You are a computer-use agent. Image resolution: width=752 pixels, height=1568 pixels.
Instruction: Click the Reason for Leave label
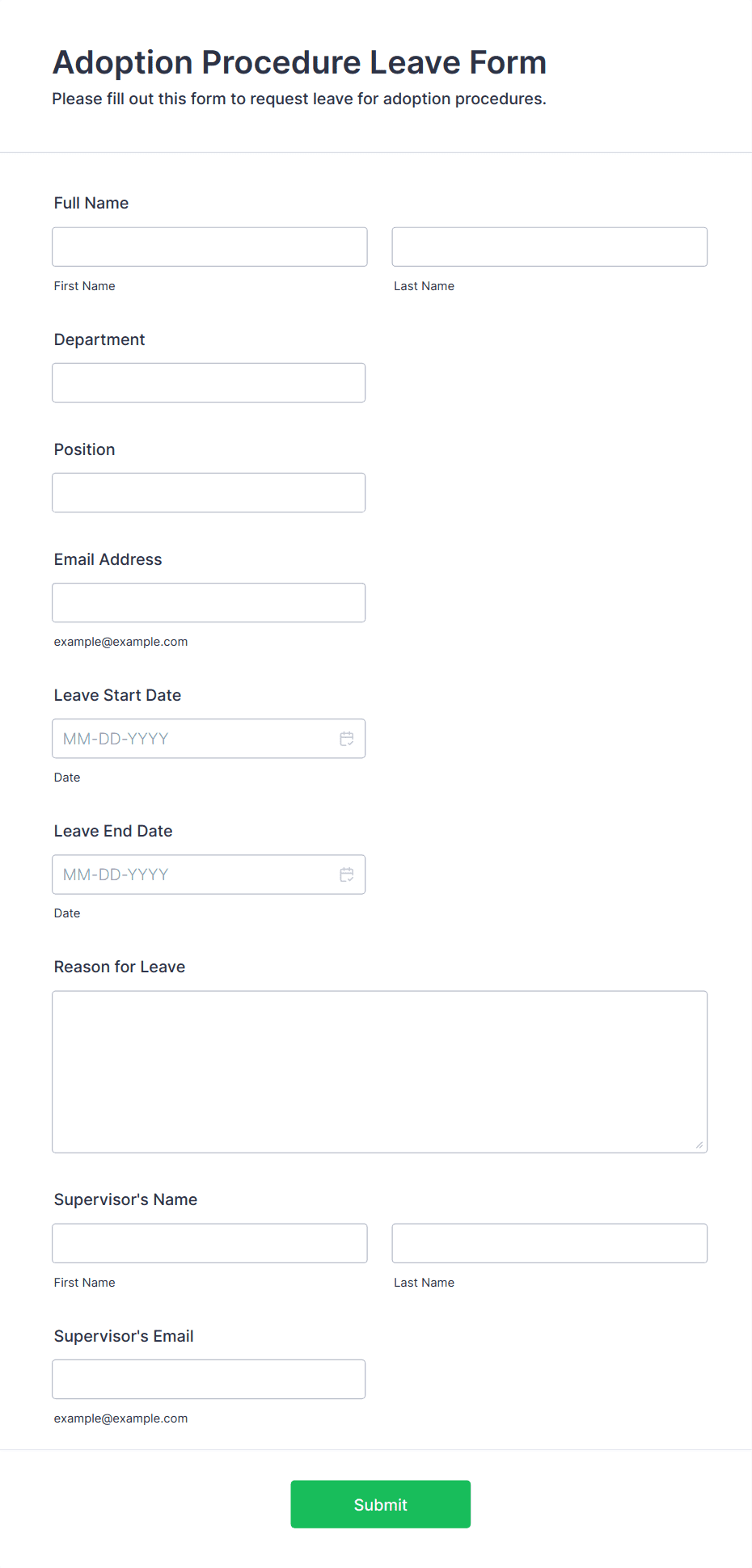(120, 967)
